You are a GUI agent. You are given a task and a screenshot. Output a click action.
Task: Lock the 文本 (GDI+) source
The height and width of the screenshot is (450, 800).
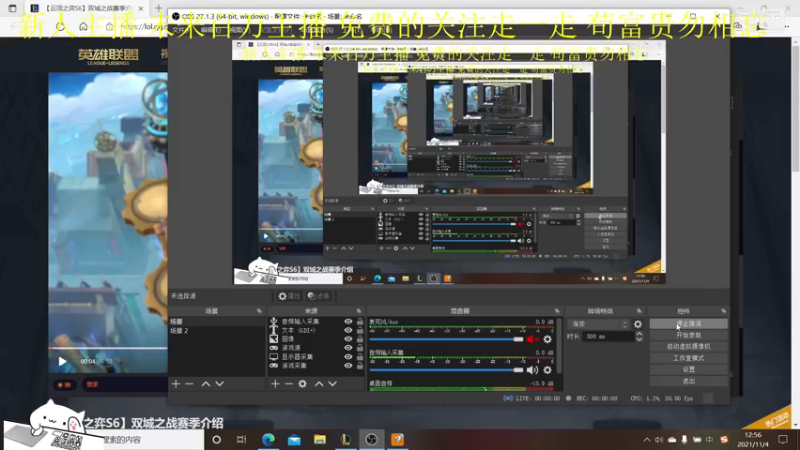click(x=360, y=330)
